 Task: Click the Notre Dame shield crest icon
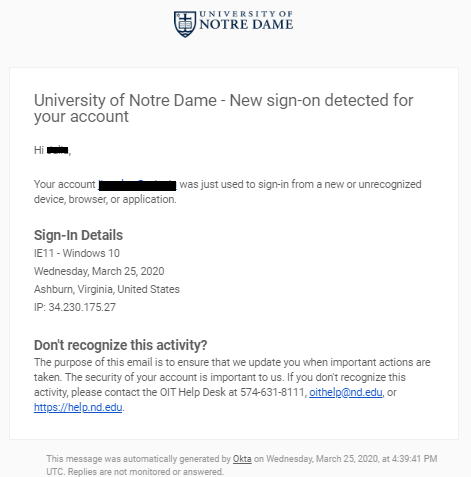click(x=185, y=24)
